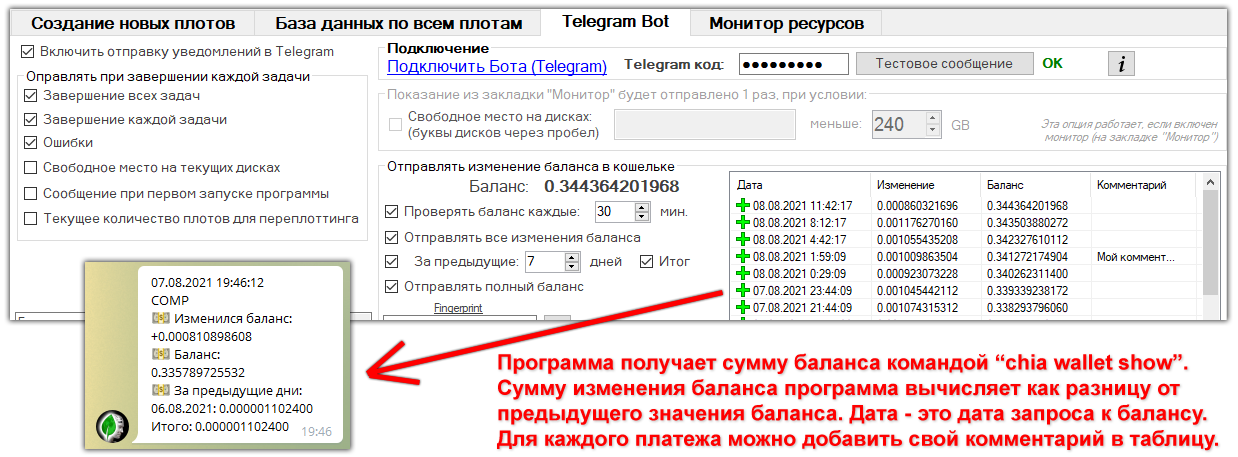This screenshot has height=457, width=1238.
Task: Toggle "Отправлять полный баланс" checkbox
Action: [x=392, y=287]
